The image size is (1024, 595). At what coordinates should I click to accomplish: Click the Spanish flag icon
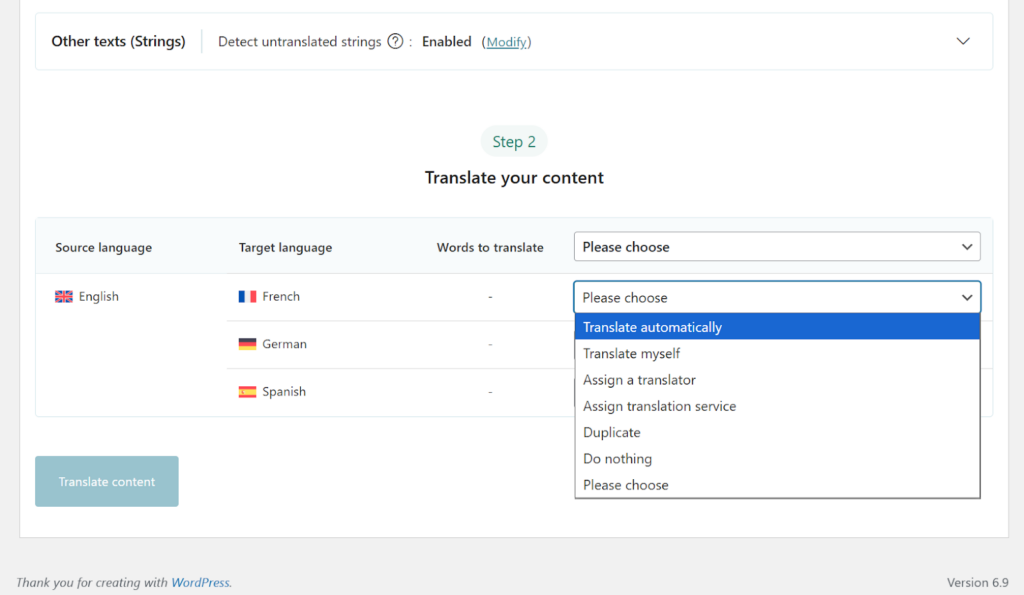click(x=246, y=391)
